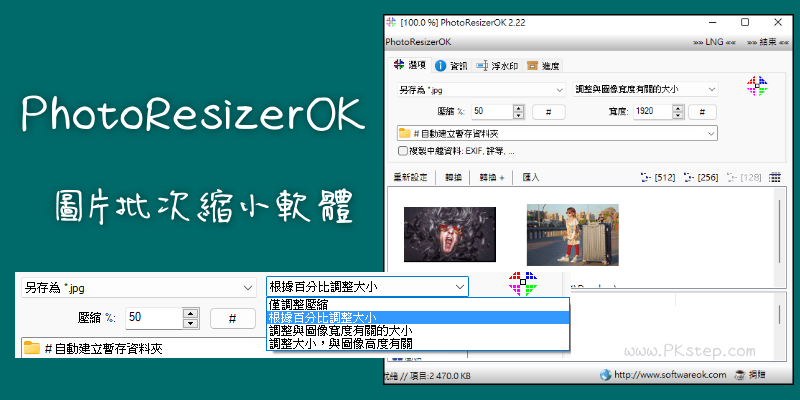Switch to the 進度 progress tab
Image resolution: width=800 pixels, height=400 pixels.
pyautogui.click(x=543, y=66)
